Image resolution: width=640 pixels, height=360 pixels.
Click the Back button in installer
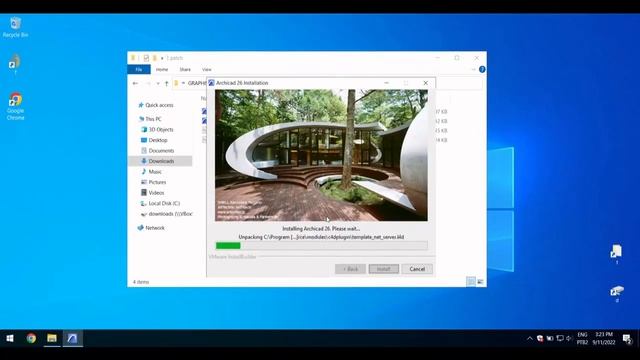tap(350, 269)
